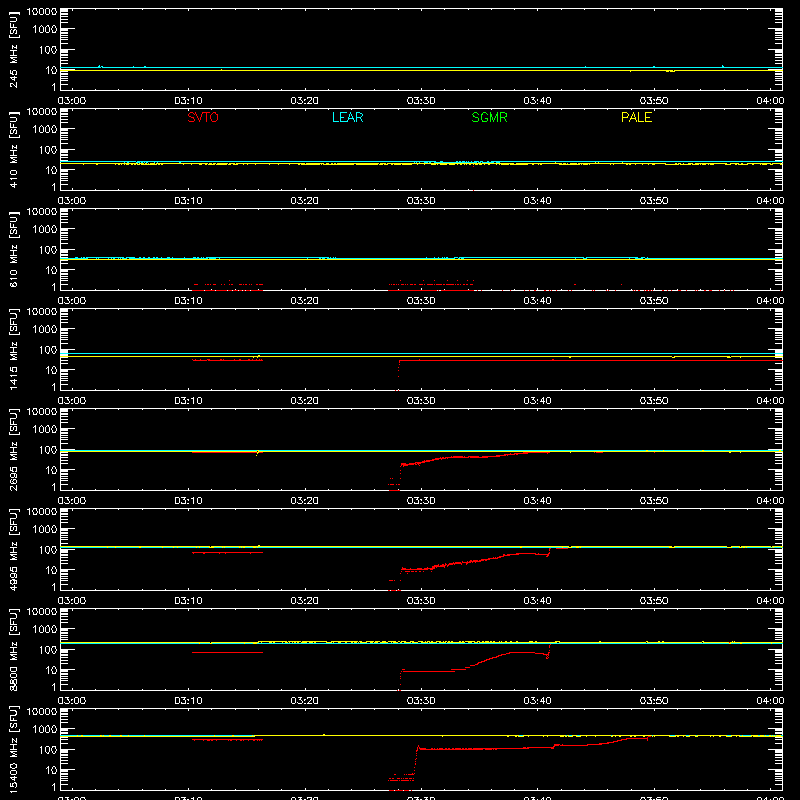
Task: Click 03:20 time label under 610 MHz panel
Action: pyautogui.click(x=305, y=301)
